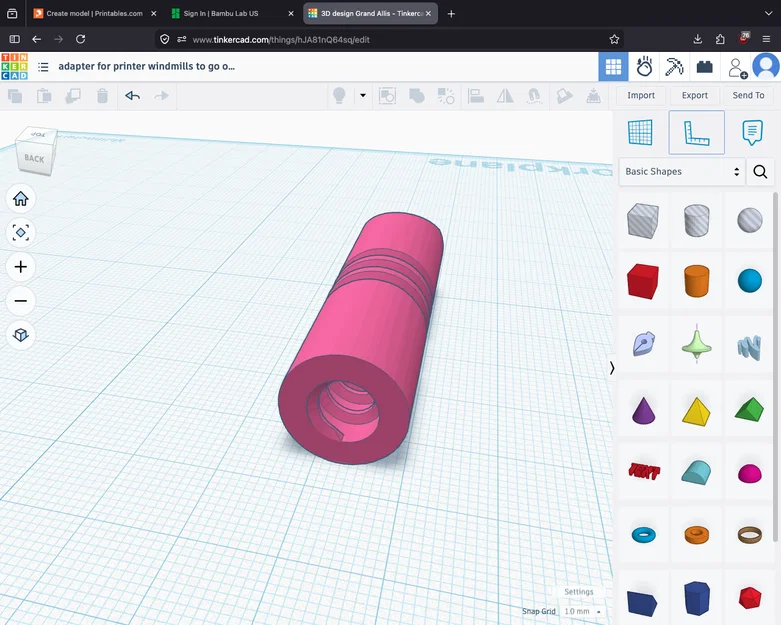Open the Ruler tool
Viewport: 781px width, 625px height.
696,132
